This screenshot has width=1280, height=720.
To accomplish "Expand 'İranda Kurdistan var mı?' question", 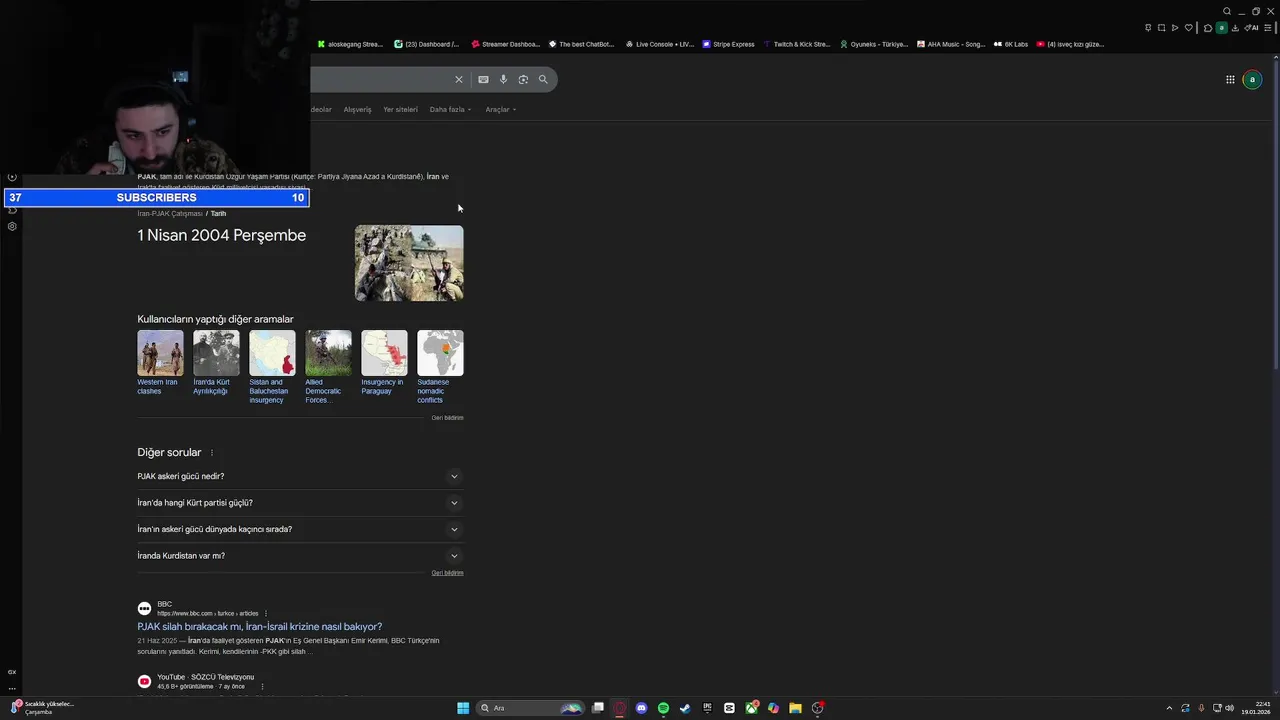I will click(300, 556).
